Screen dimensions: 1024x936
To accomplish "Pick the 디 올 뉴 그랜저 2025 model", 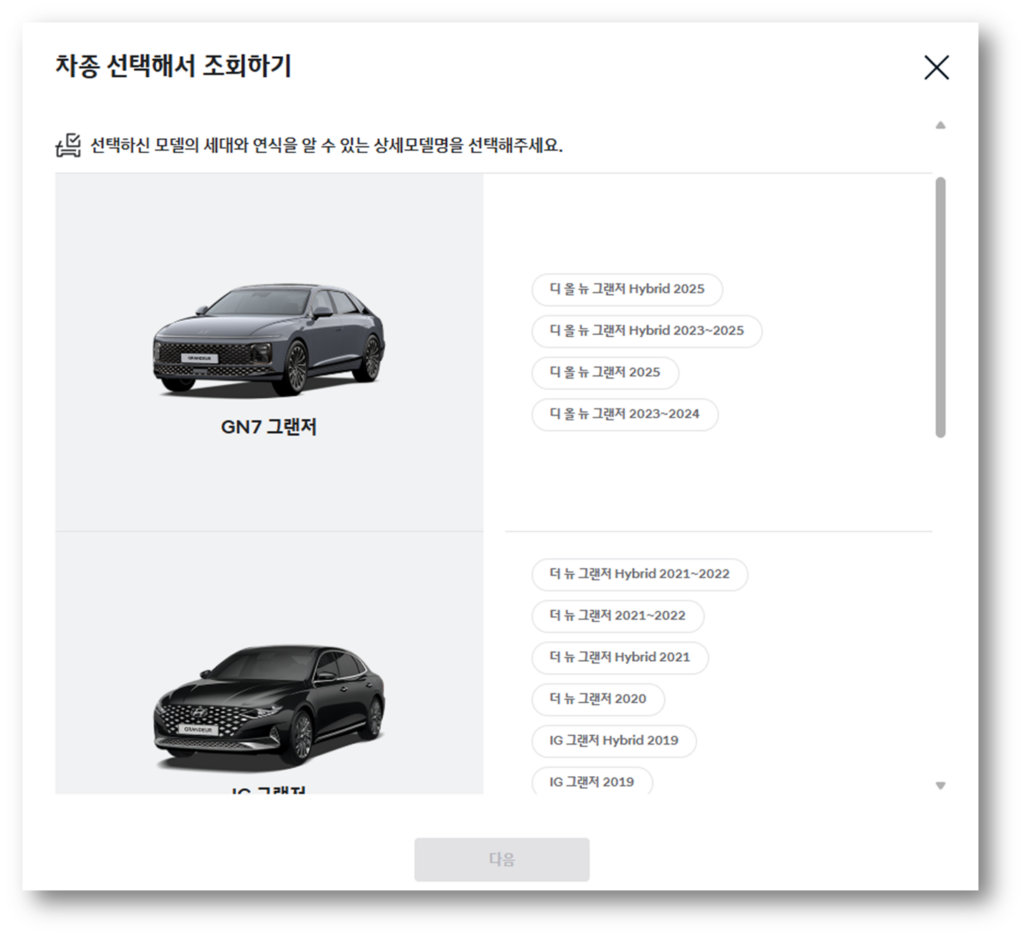I will [605, 373].
